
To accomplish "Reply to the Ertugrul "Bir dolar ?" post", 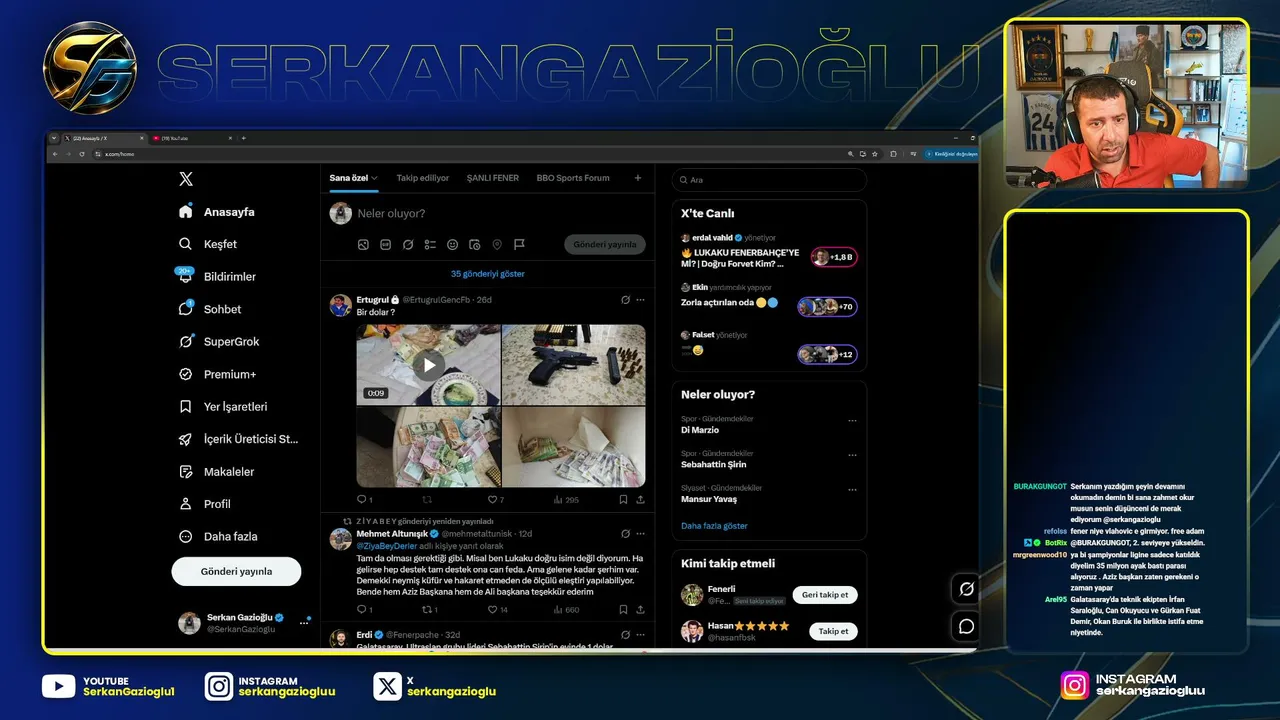I will tap(364, 499).
